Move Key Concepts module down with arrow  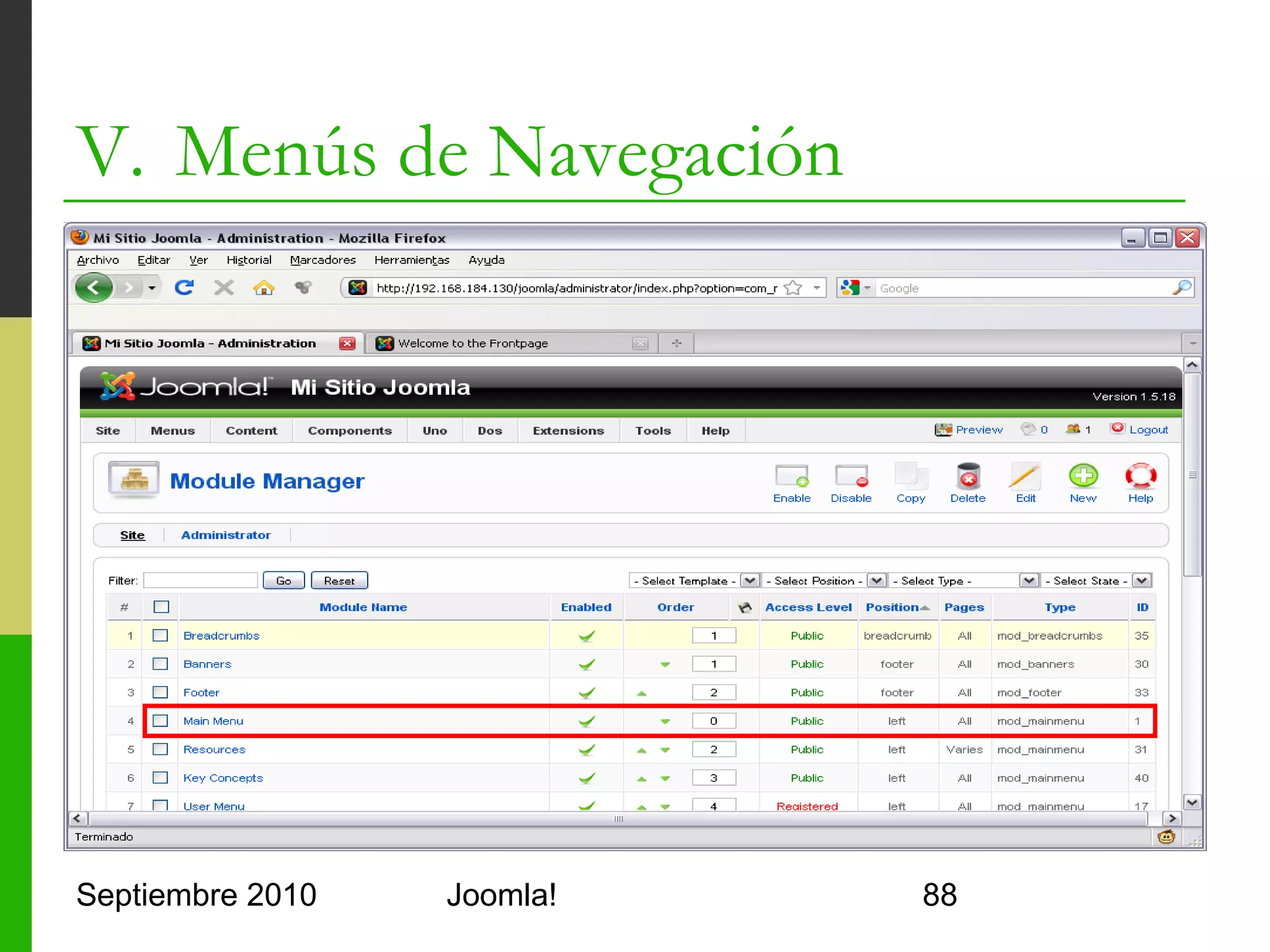[x=665, y=778]
